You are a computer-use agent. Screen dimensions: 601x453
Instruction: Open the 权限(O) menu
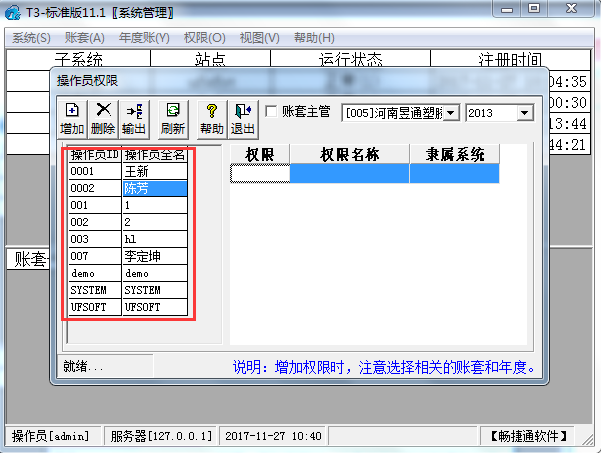pos(205,38)
